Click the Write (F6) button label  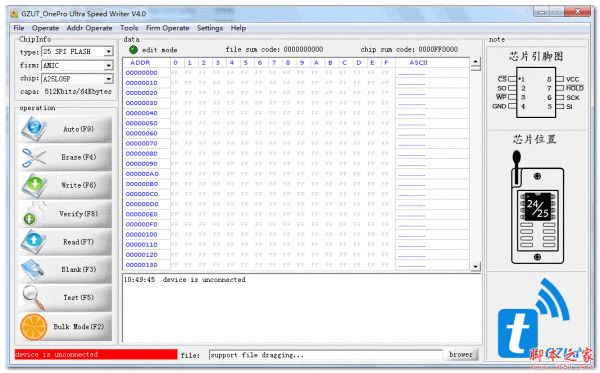tap(78, 185)
